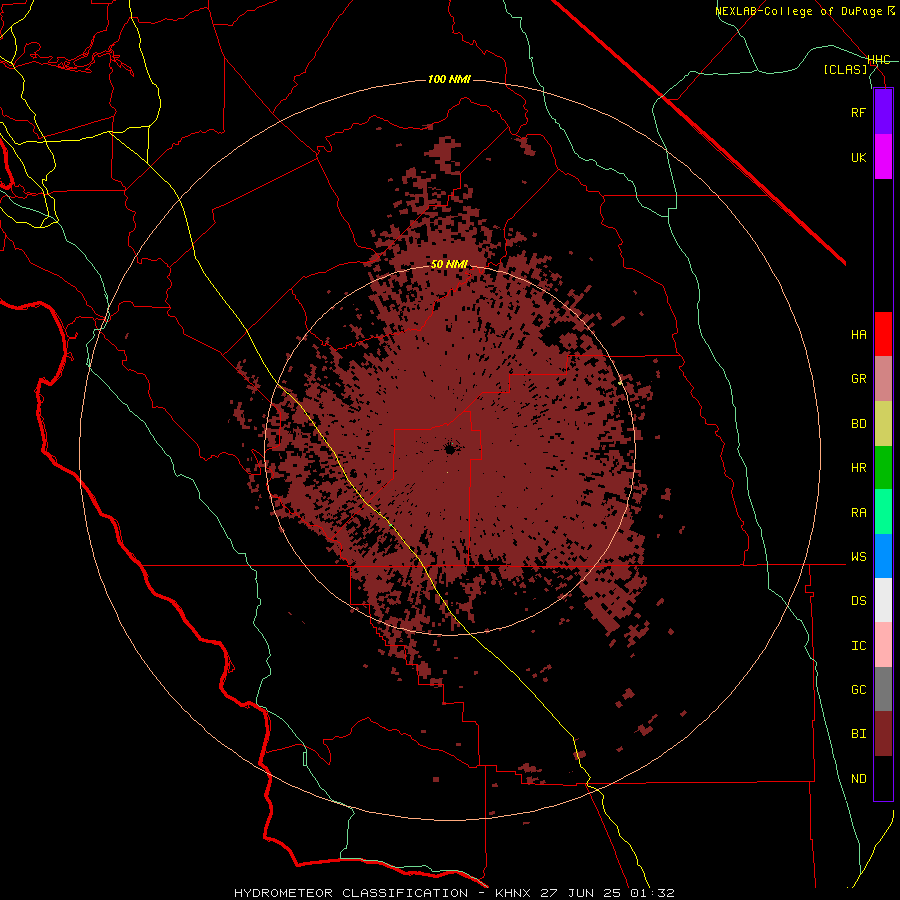Click the 50 NMI range ring label
This screenshot has height=900, width=900.
point(449,265)
